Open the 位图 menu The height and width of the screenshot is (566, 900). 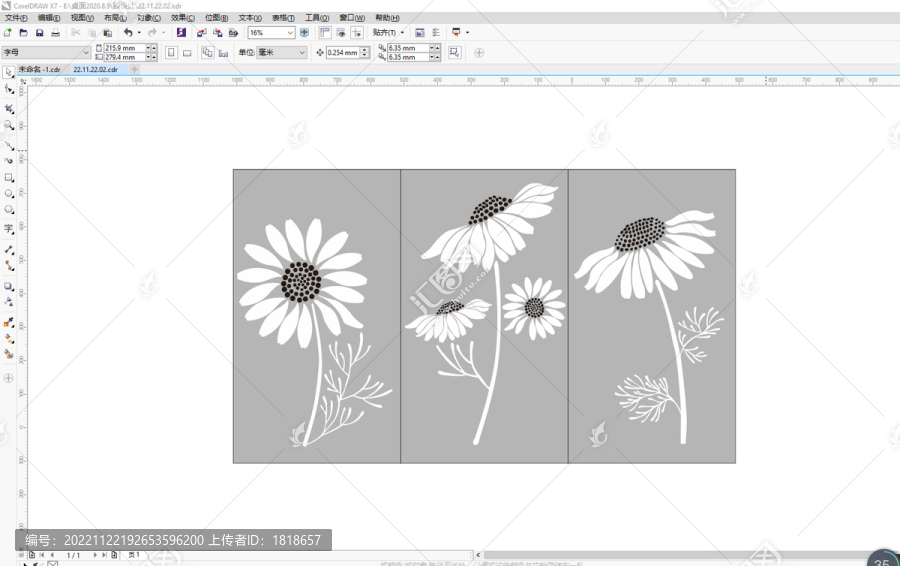tap(216, 18)
